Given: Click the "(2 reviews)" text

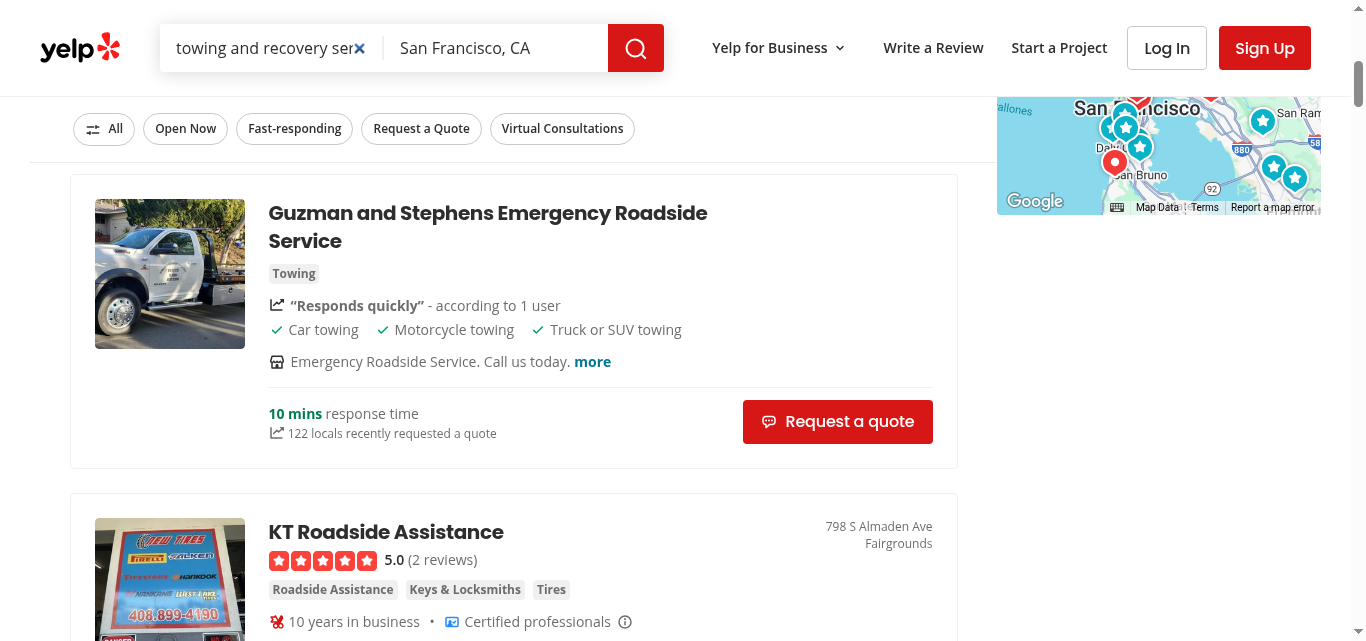Looking at the screenshot, I should (443, 560).
